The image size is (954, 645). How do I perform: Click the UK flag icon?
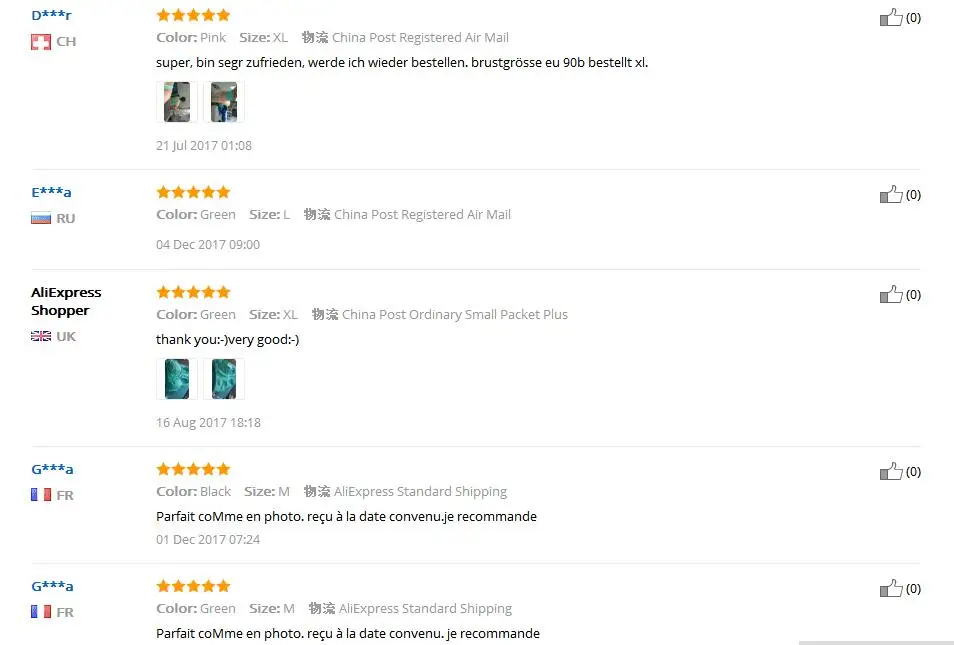pyautogui.click(x=41, y=336)
